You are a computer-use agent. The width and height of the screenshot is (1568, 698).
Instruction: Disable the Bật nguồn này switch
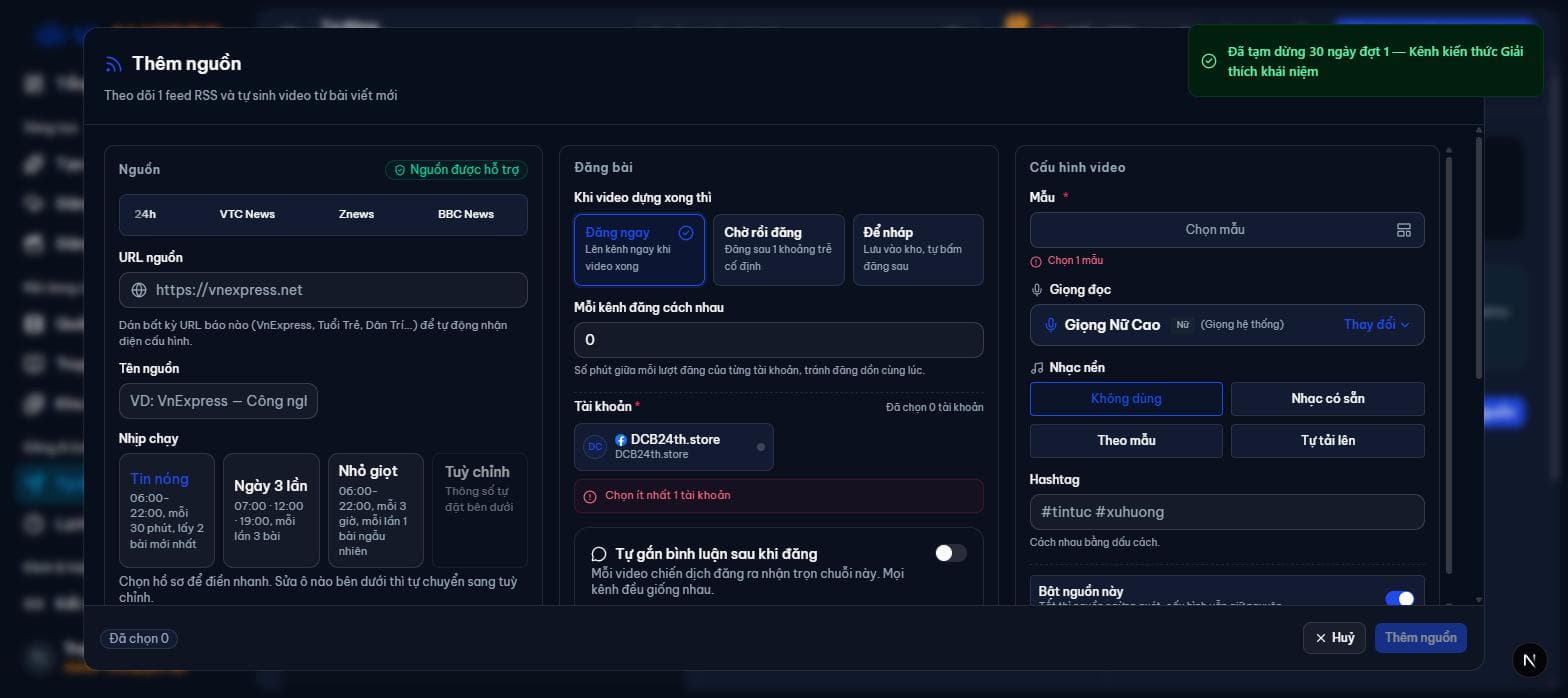1400,599
